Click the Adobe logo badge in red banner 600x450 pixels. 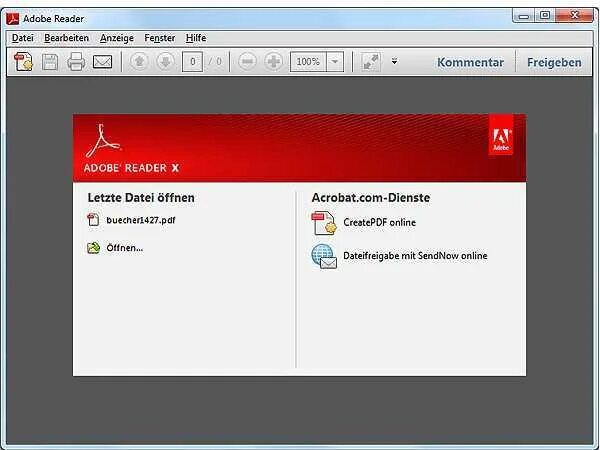[x=501, y=134]
